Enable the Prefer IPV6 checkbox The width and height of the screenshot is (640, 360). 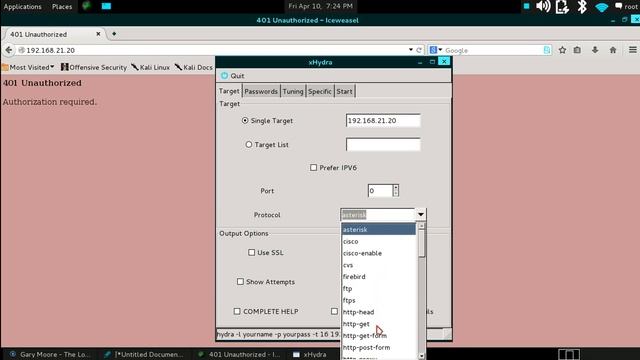click(x=313, y=167)
